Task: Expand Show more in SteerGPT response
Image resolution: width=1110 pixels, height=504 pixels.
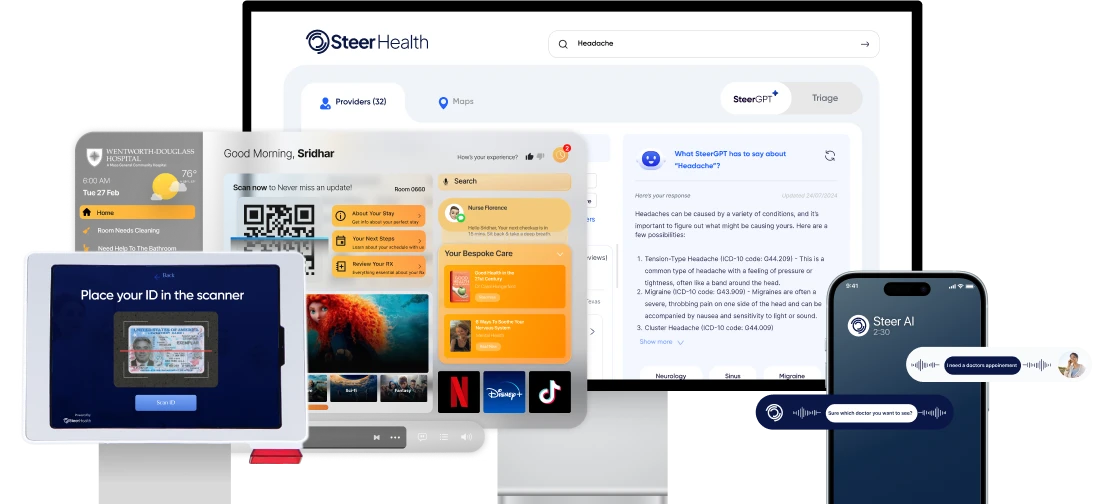Action: 662,342
